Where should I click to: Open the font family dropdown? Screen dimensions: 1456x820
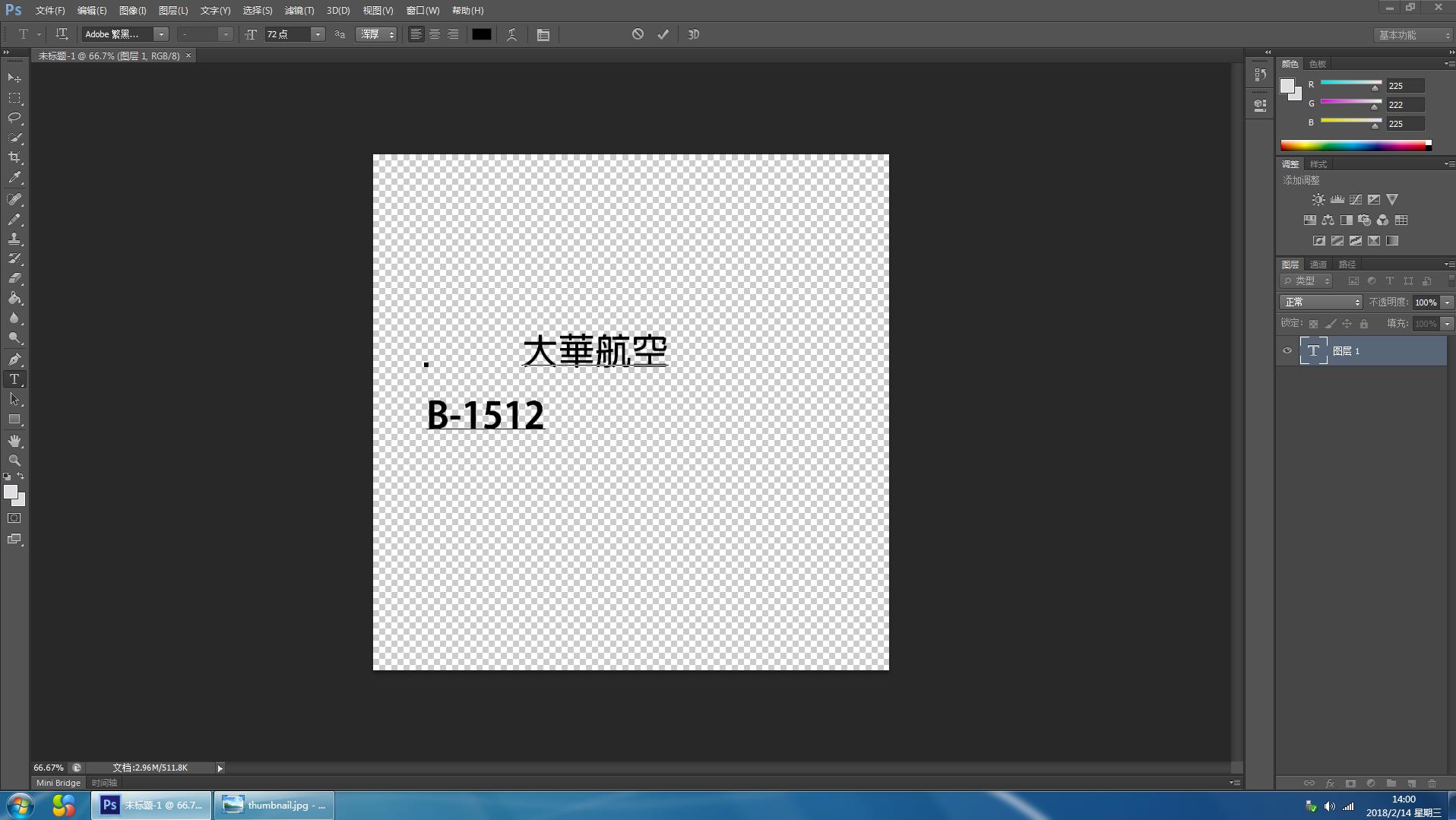pyautogui.click(x=161, y=34)
